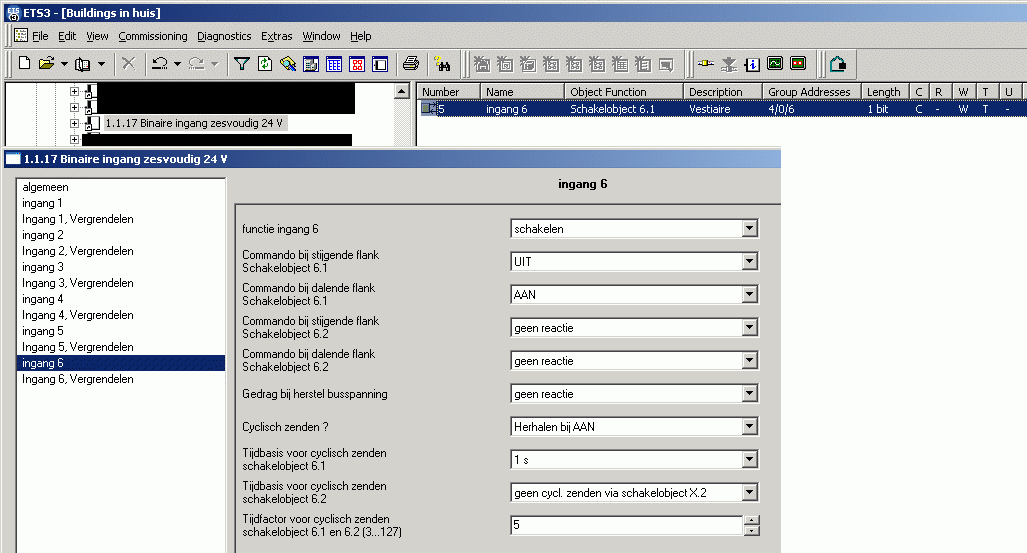The image size is (1027, 553).
Task: Click the Print icon
Action: click(x=411, y=64)
